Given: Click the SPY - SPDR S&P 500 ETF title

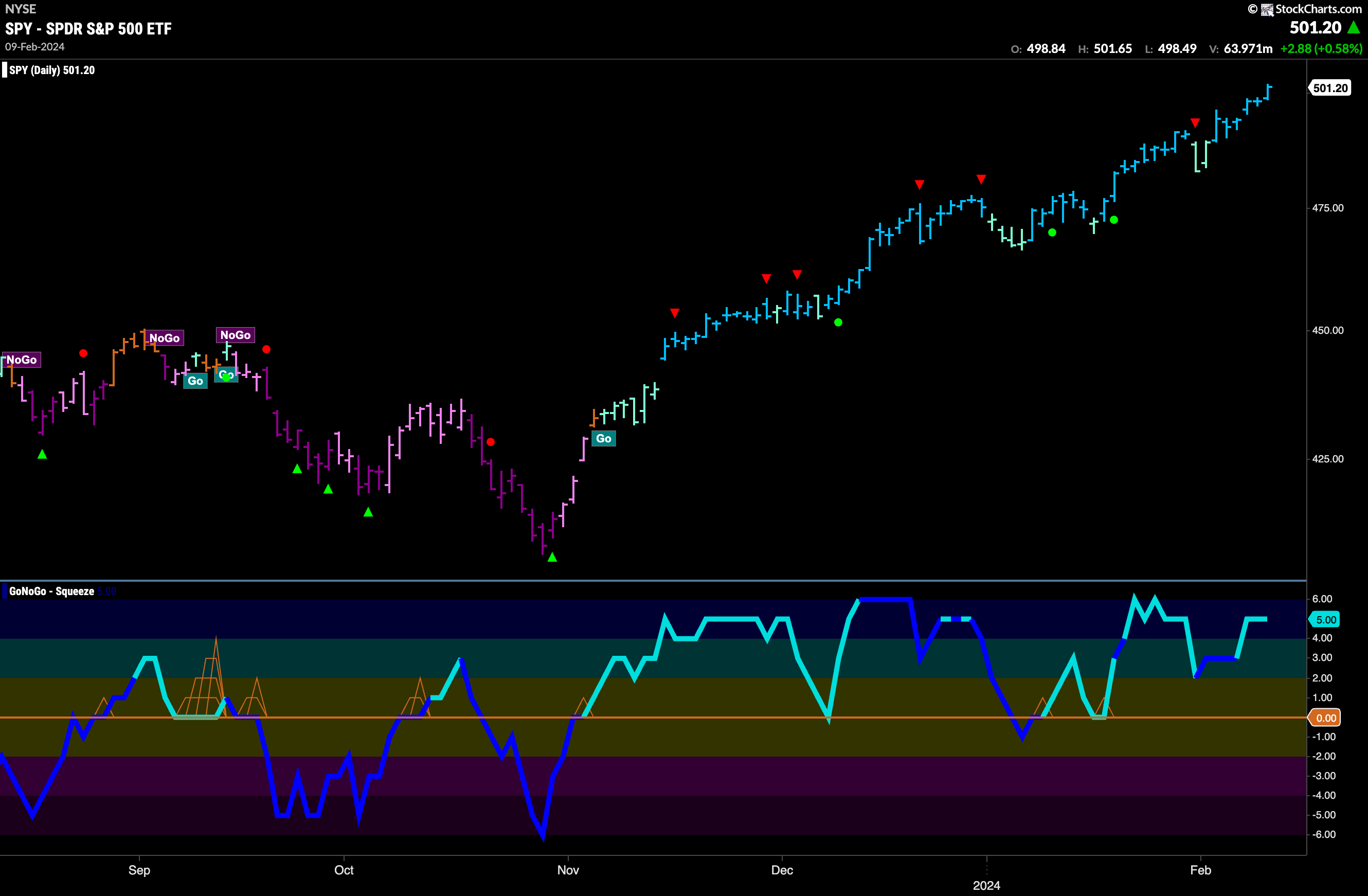Looking at the screenshot, I should coord(88,29).
